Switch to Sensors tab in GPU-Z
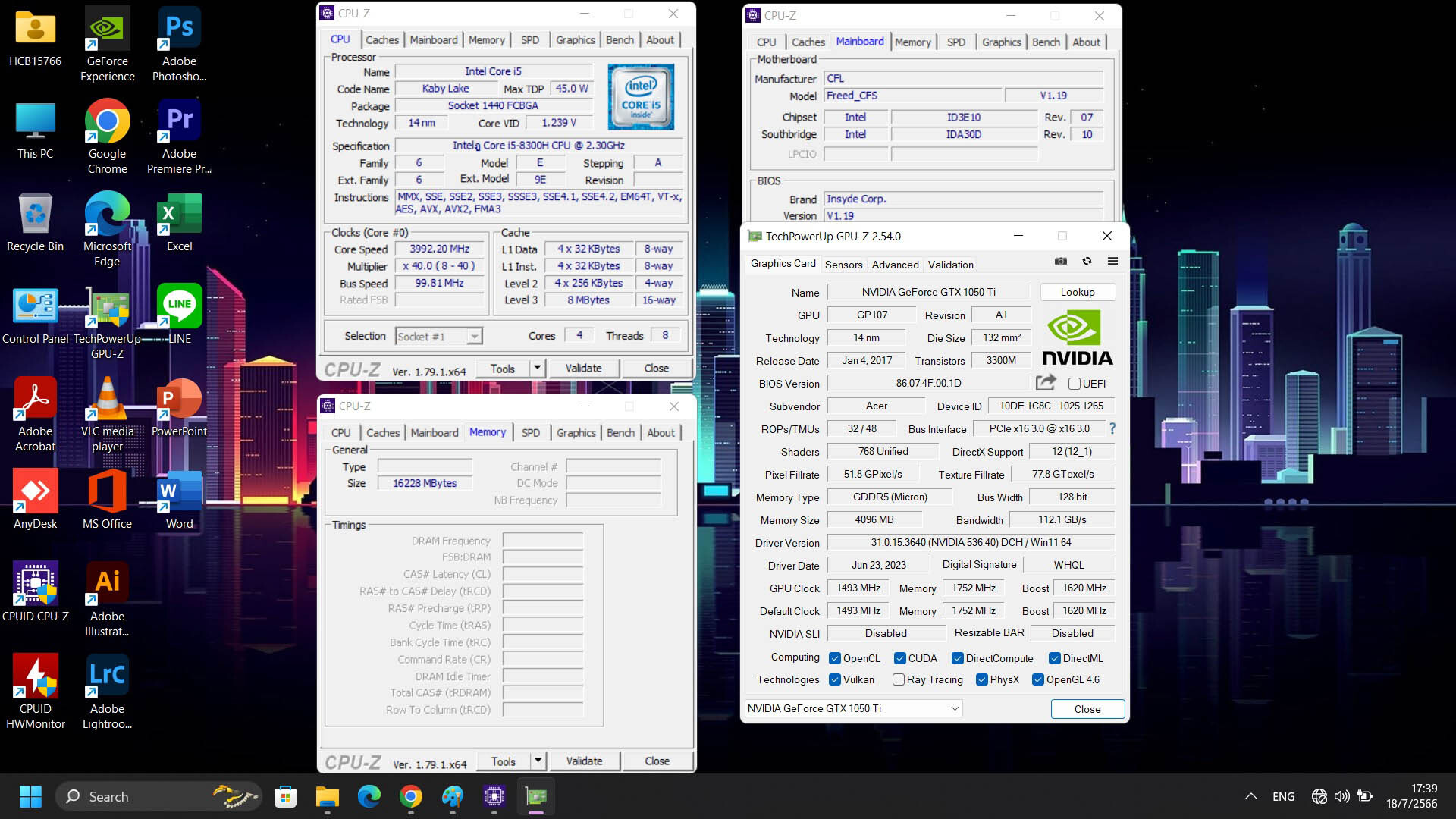 pos(843,264)
